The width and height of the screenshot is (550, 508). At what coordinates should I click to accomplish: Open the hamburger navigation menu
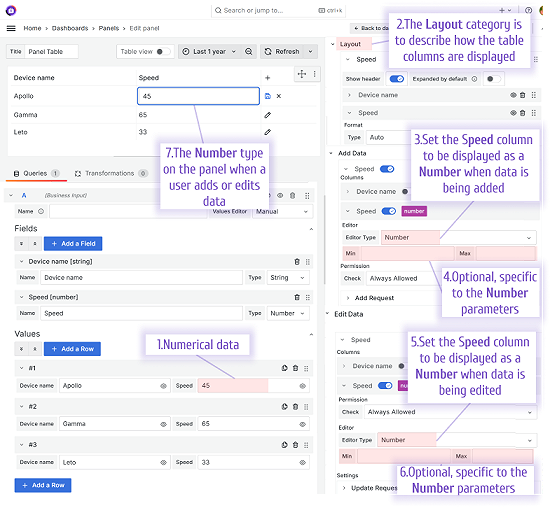click(11, 28)
